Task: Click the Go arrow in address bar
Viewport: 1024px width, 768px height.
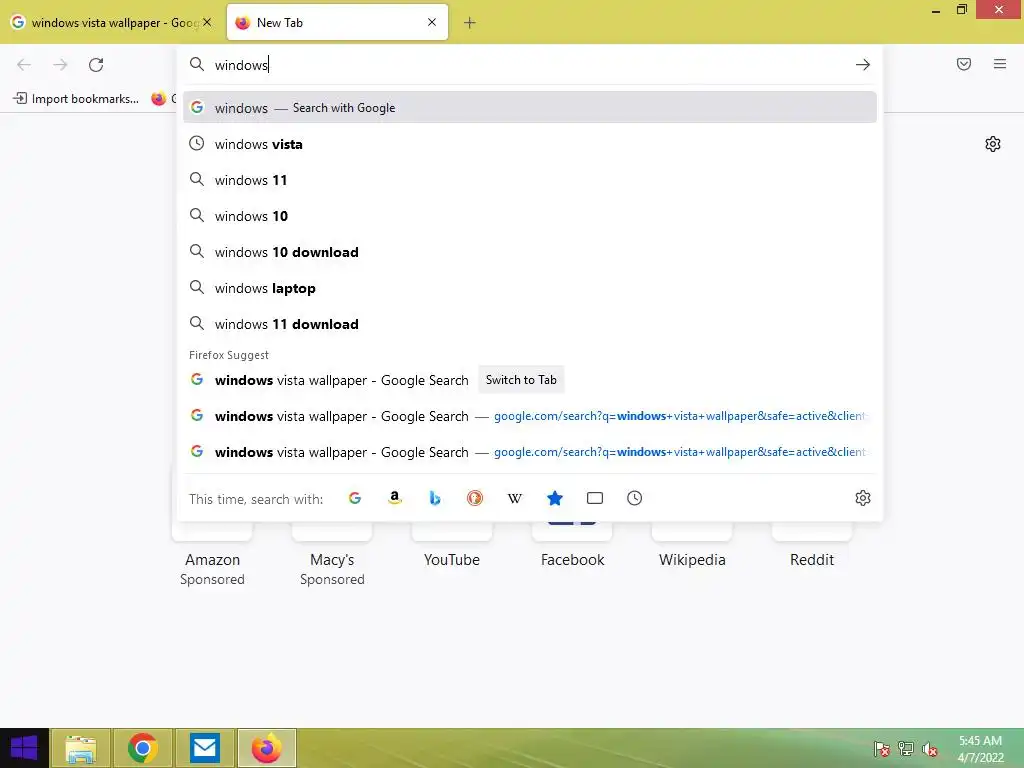Action: [863, 65]
